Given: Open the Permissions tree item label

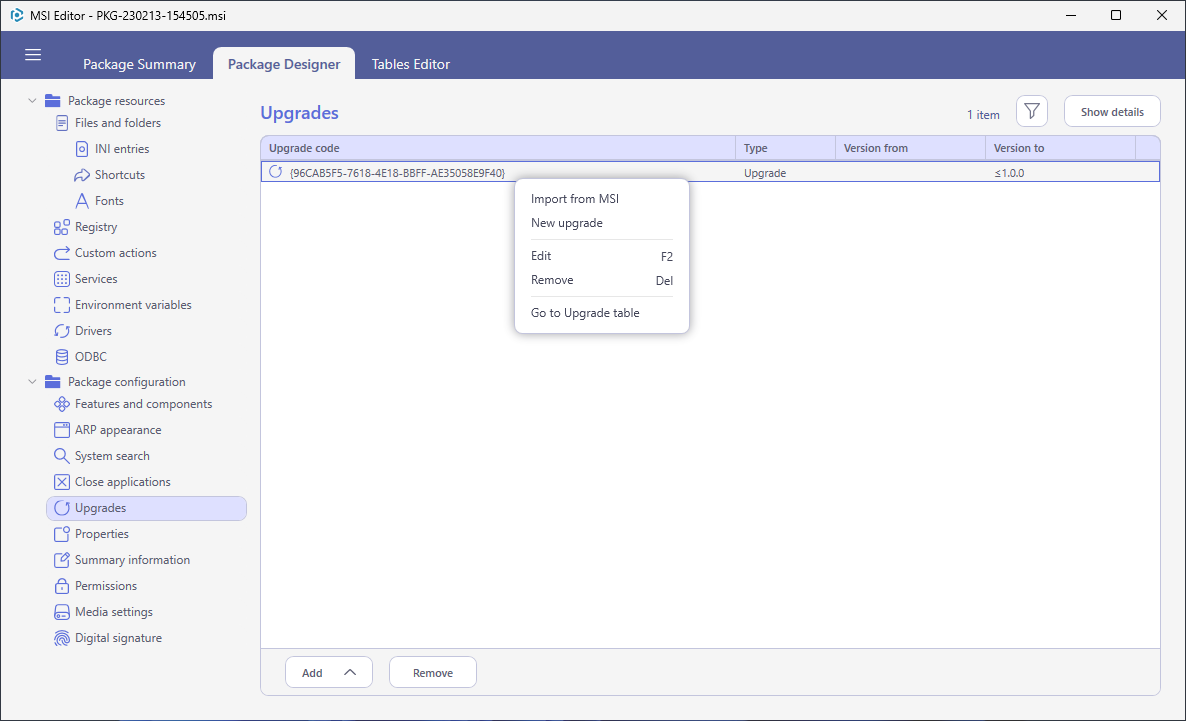Looking at the screenshot, I should 106,586.
